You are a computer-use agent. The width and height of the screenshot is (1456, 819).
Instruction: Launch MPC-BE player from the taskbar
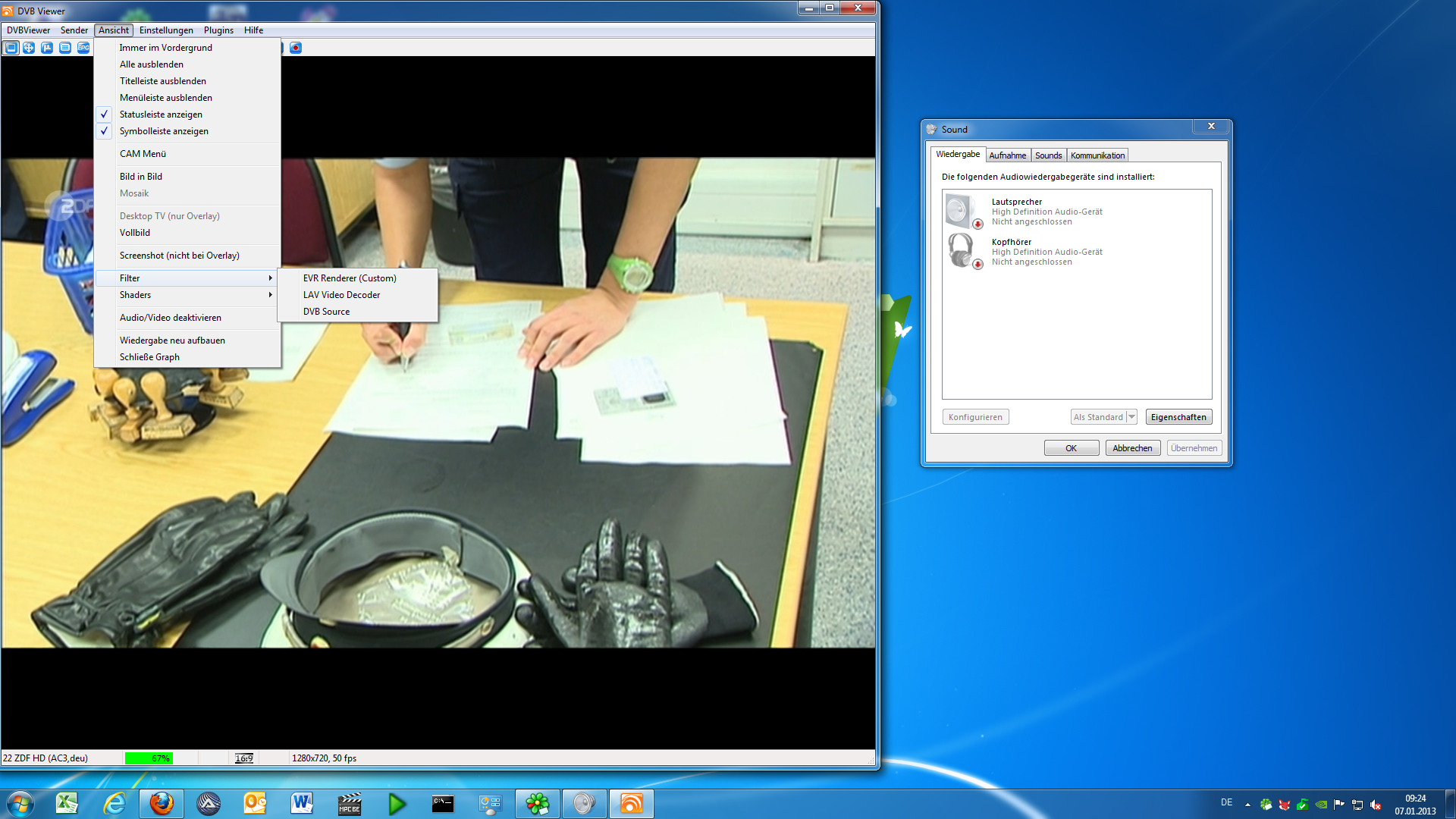pyautogui.click(x=349, y=803)
